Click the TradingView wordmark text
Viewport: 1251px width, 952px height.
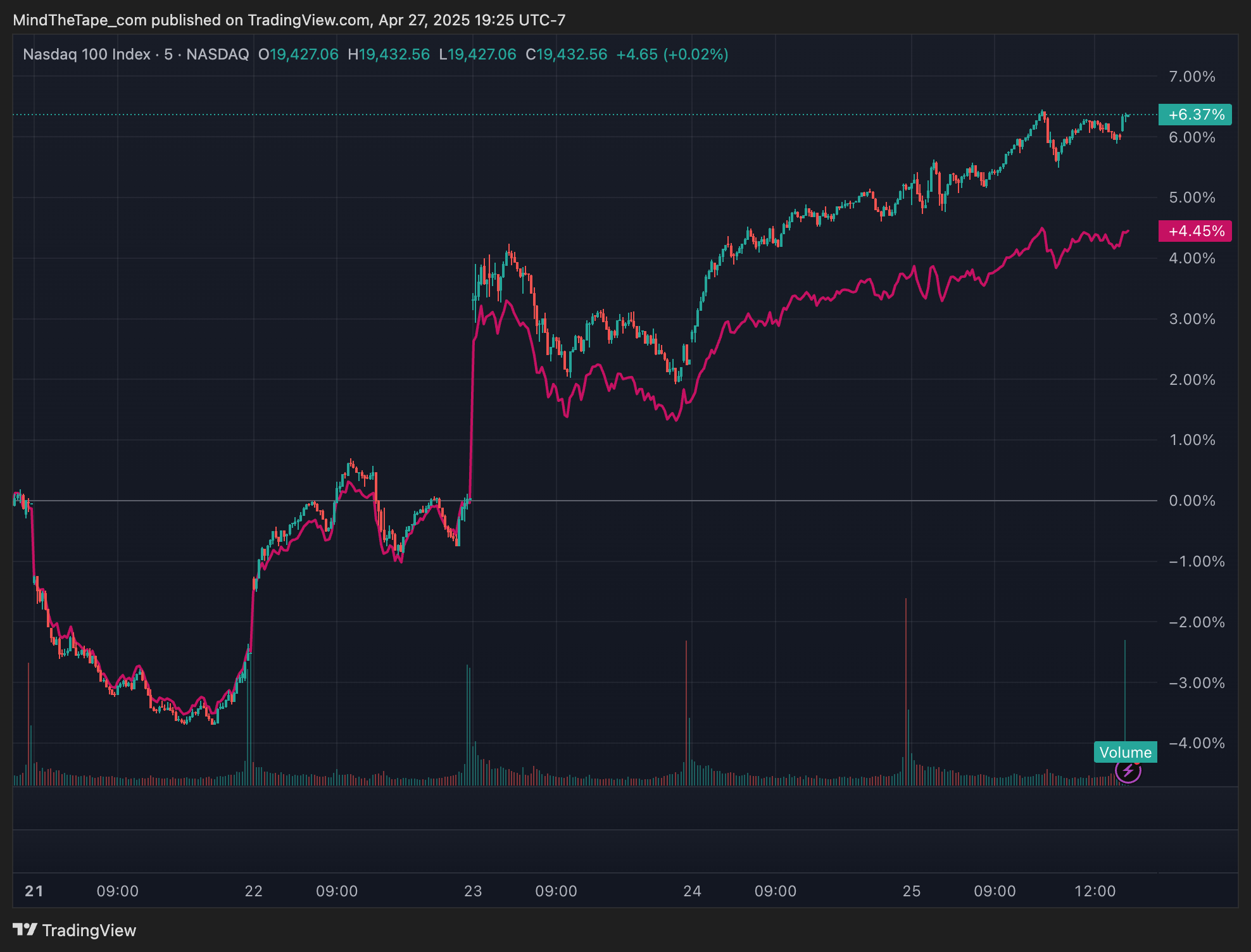89,930
